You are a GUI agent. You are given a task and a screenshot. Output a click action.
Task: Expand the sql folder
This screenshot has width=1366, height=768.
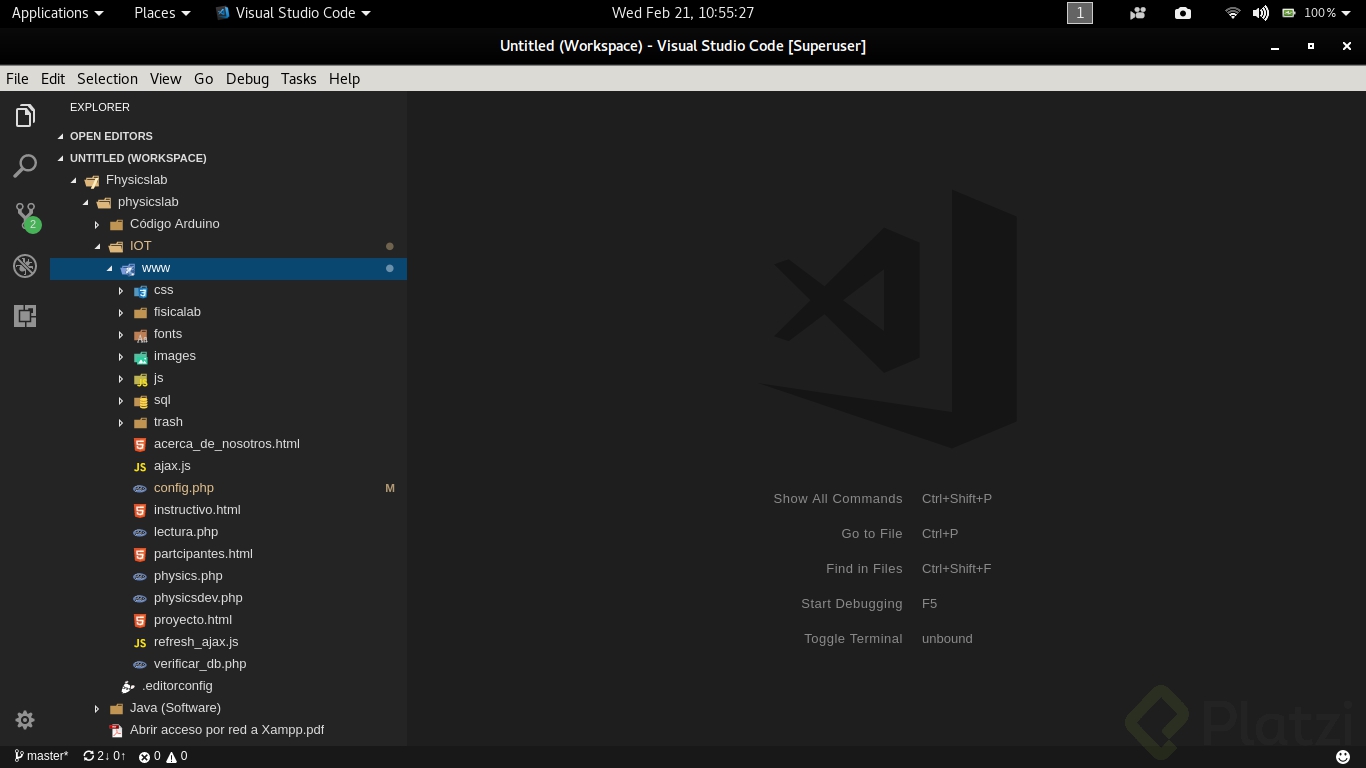pos(228,400)
